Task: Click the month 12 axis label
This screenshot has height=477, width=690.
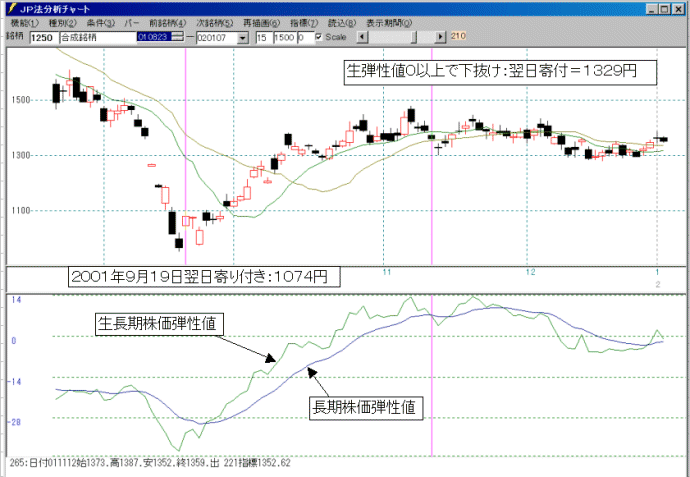Action: 531,272
